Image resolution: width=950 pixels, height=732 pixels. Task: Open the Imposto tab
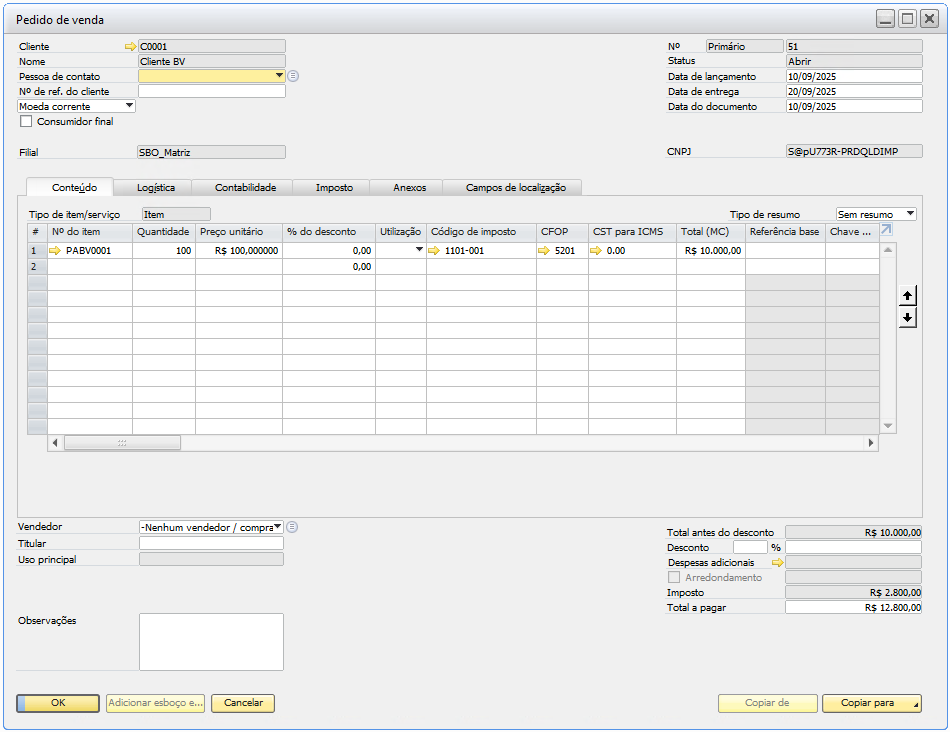coord(333,187)
